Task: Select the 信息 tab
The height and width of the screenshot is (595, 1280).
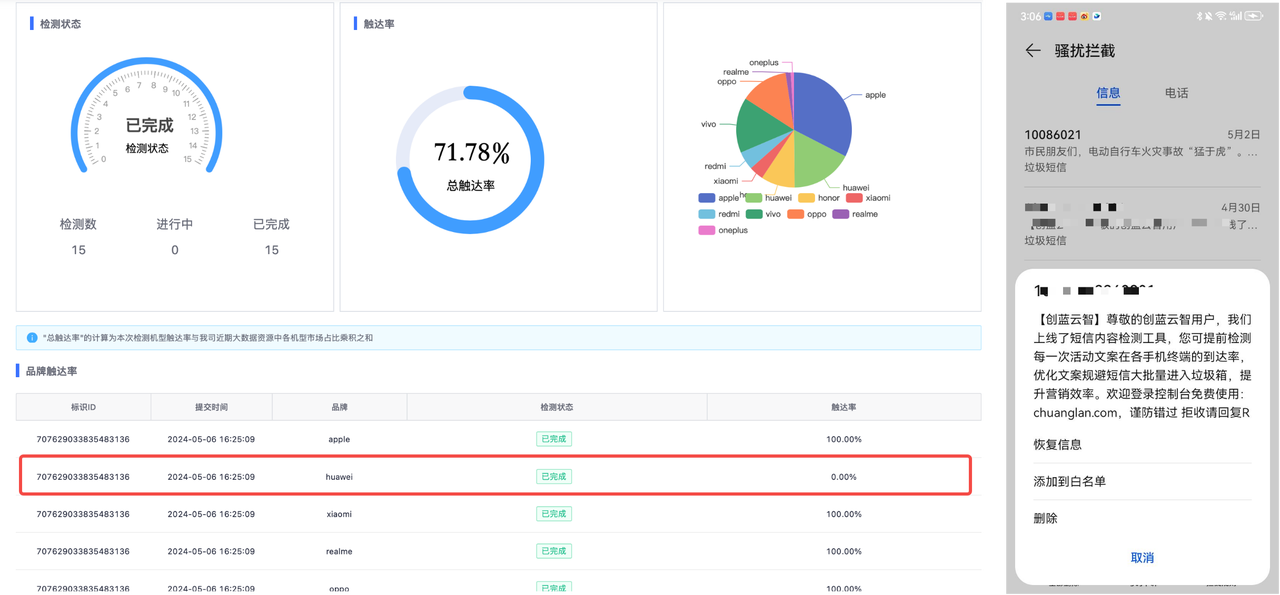Action: (1108, 93)
